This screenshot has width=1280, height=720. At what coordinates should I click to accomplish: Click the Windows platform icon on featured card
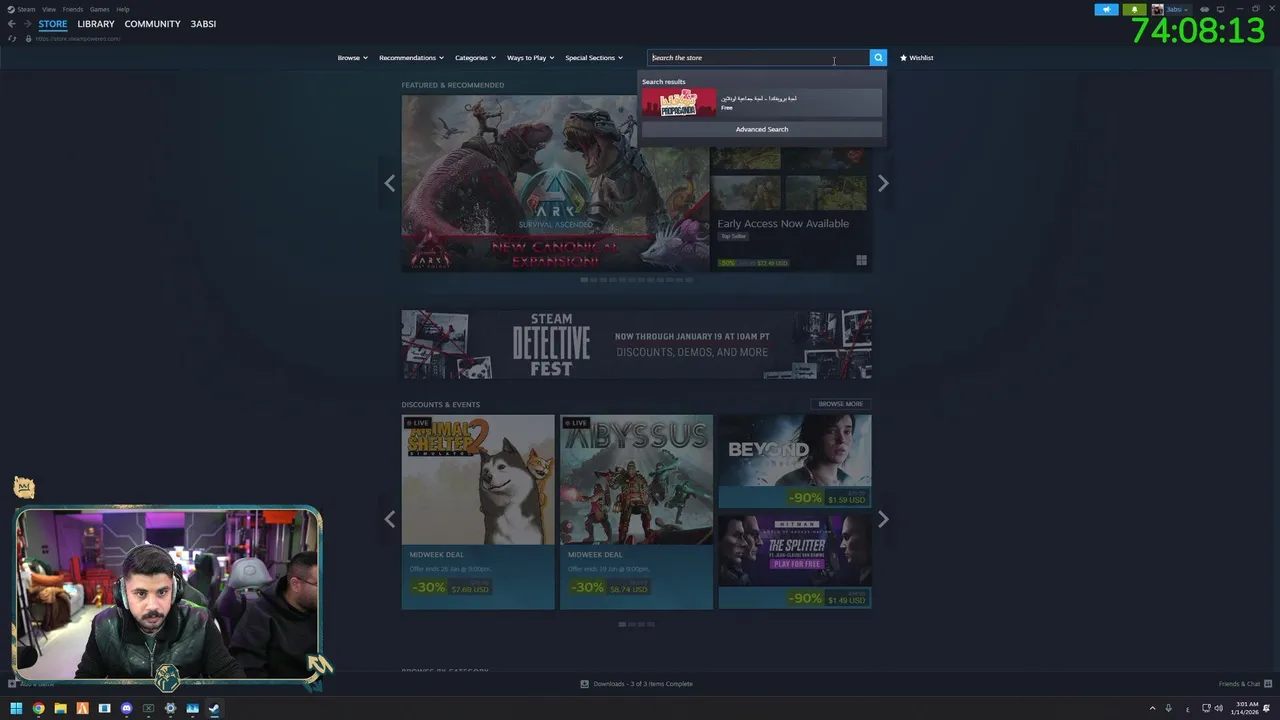861,261
